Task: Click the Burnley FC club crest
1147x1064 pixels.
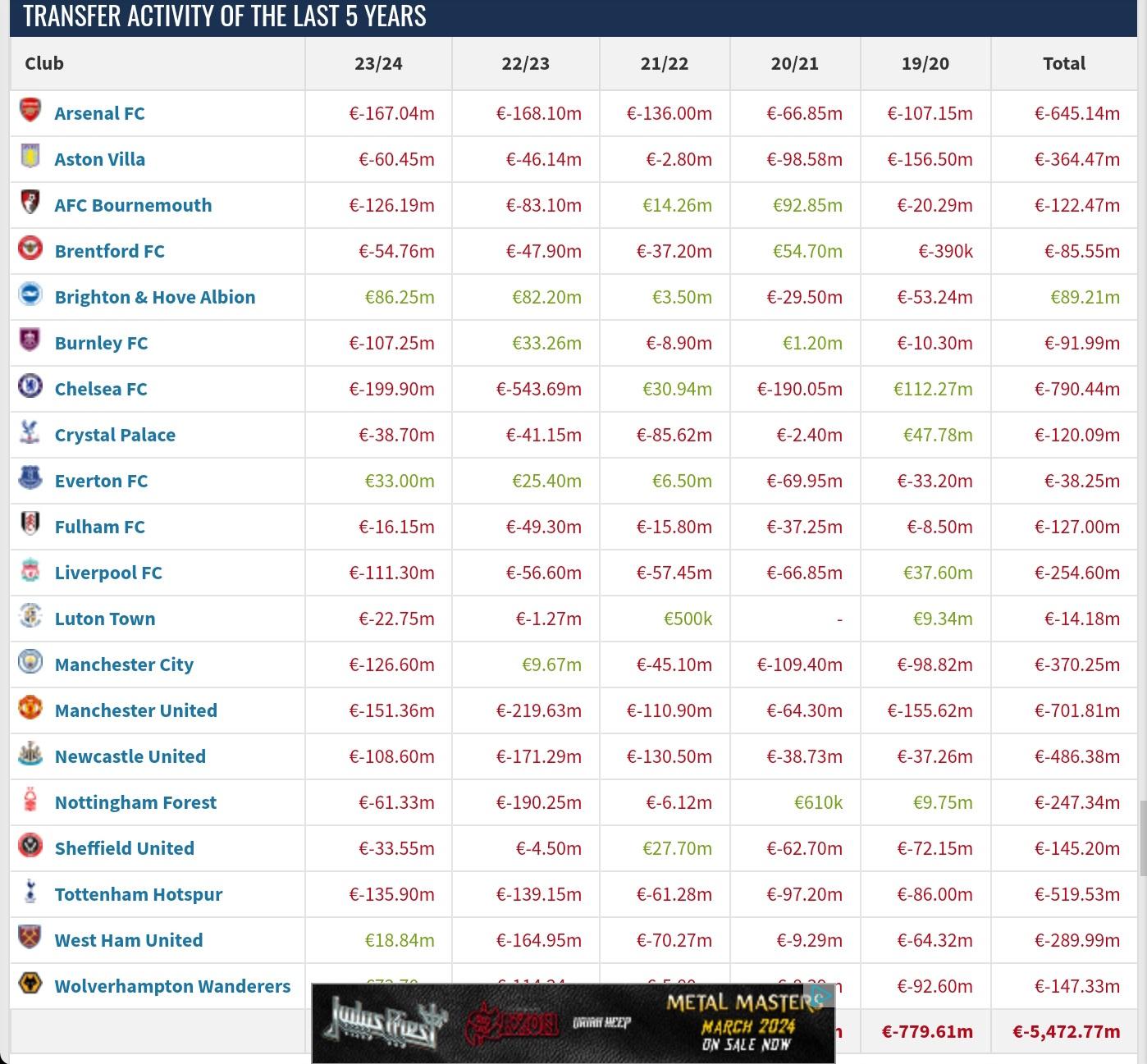Action: point(30,340)
